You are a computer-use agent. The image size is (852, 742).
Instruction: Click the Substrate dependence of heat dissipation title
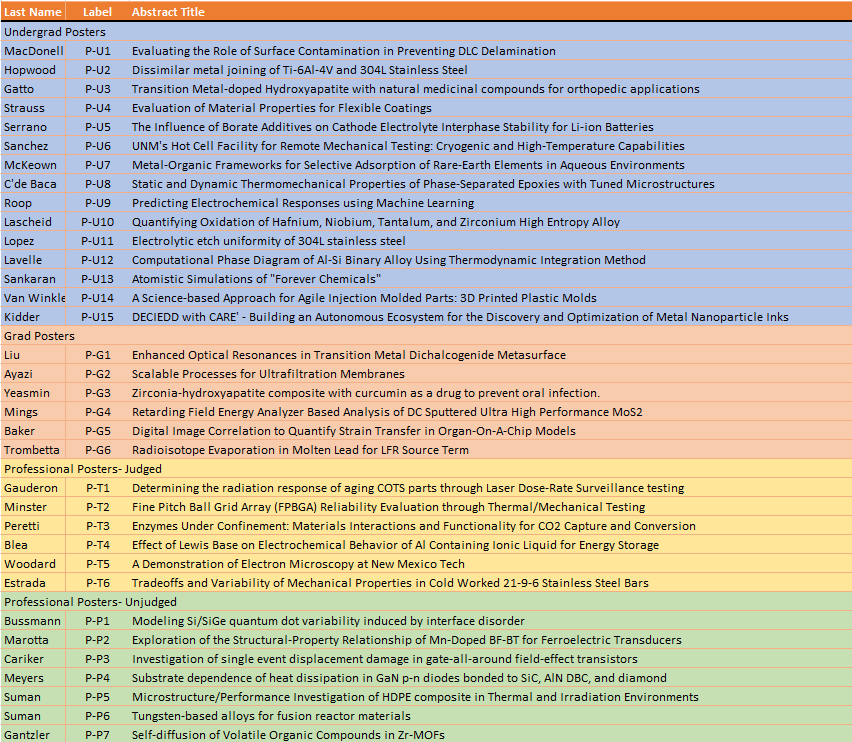pos(399,678)
